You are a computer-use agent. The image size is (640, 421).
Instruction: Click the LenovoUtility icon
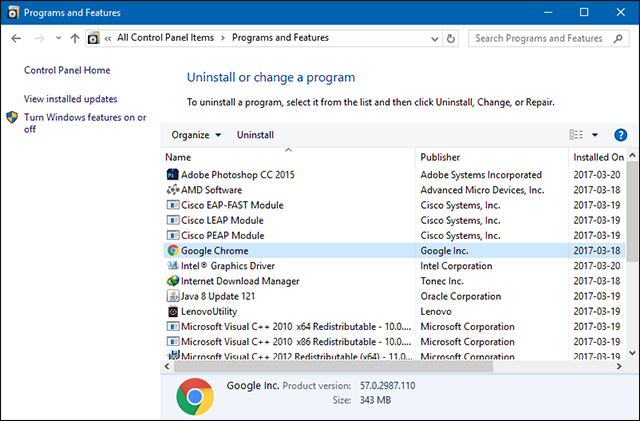[x=173, y=312]
